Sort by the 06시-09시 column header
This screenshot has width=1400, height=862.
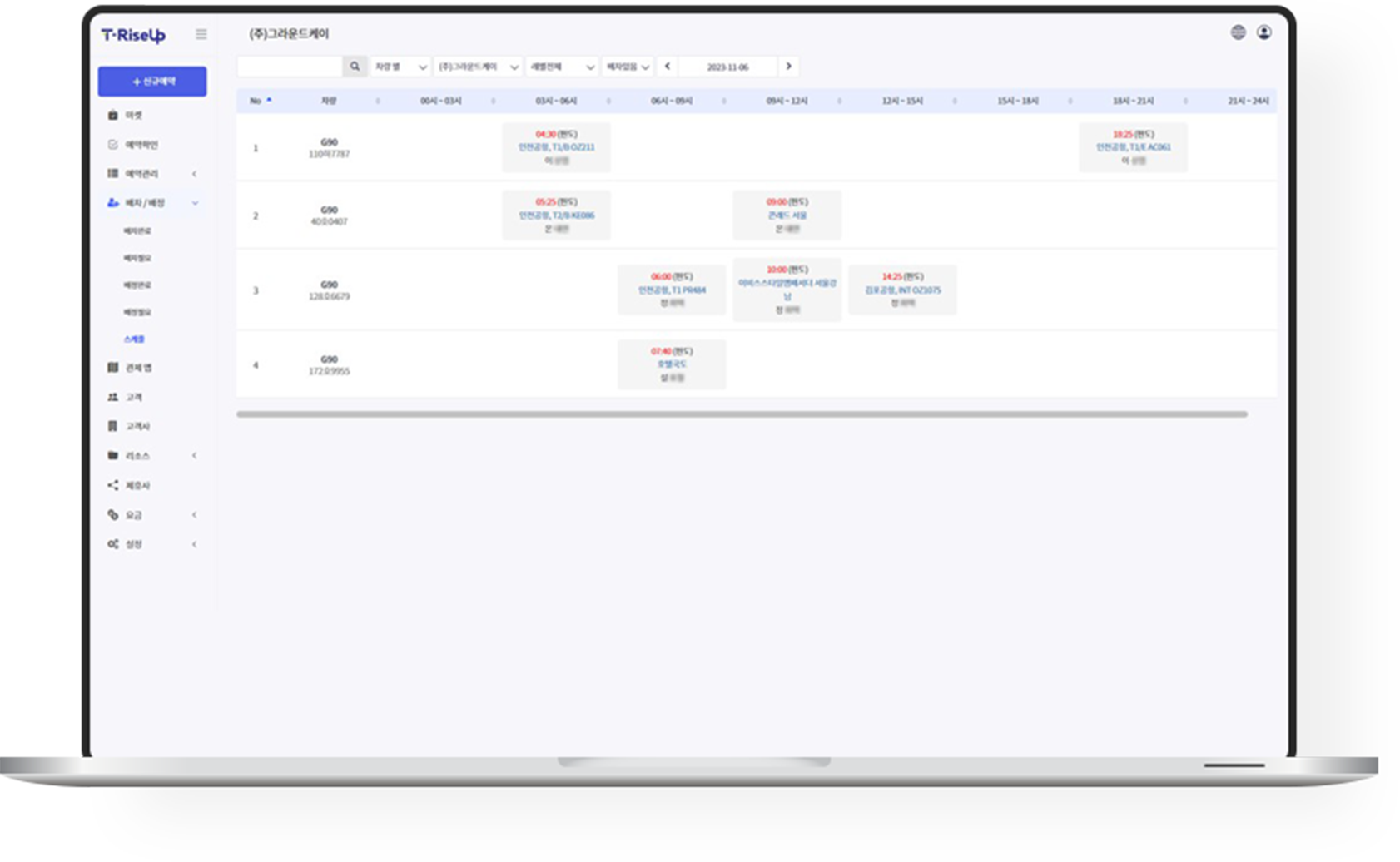tap(672, 101)
